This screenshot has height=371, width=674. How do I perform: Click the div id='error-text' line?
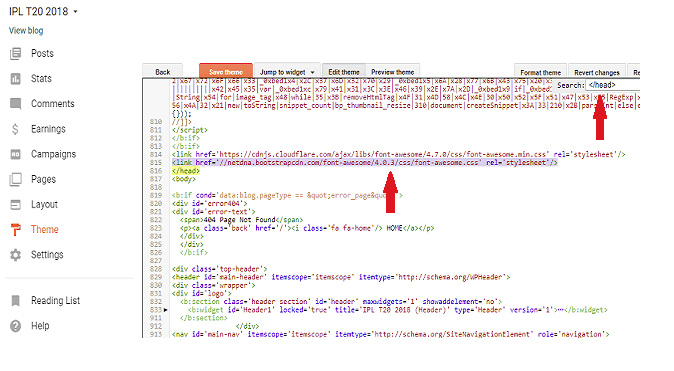pyautogui.click(x=213, y=212)
